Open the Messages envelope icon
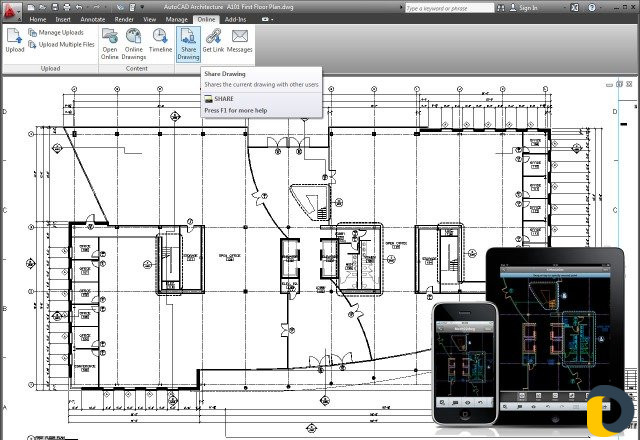Screen dimensions: 640x440 click(x=240, y=40)
